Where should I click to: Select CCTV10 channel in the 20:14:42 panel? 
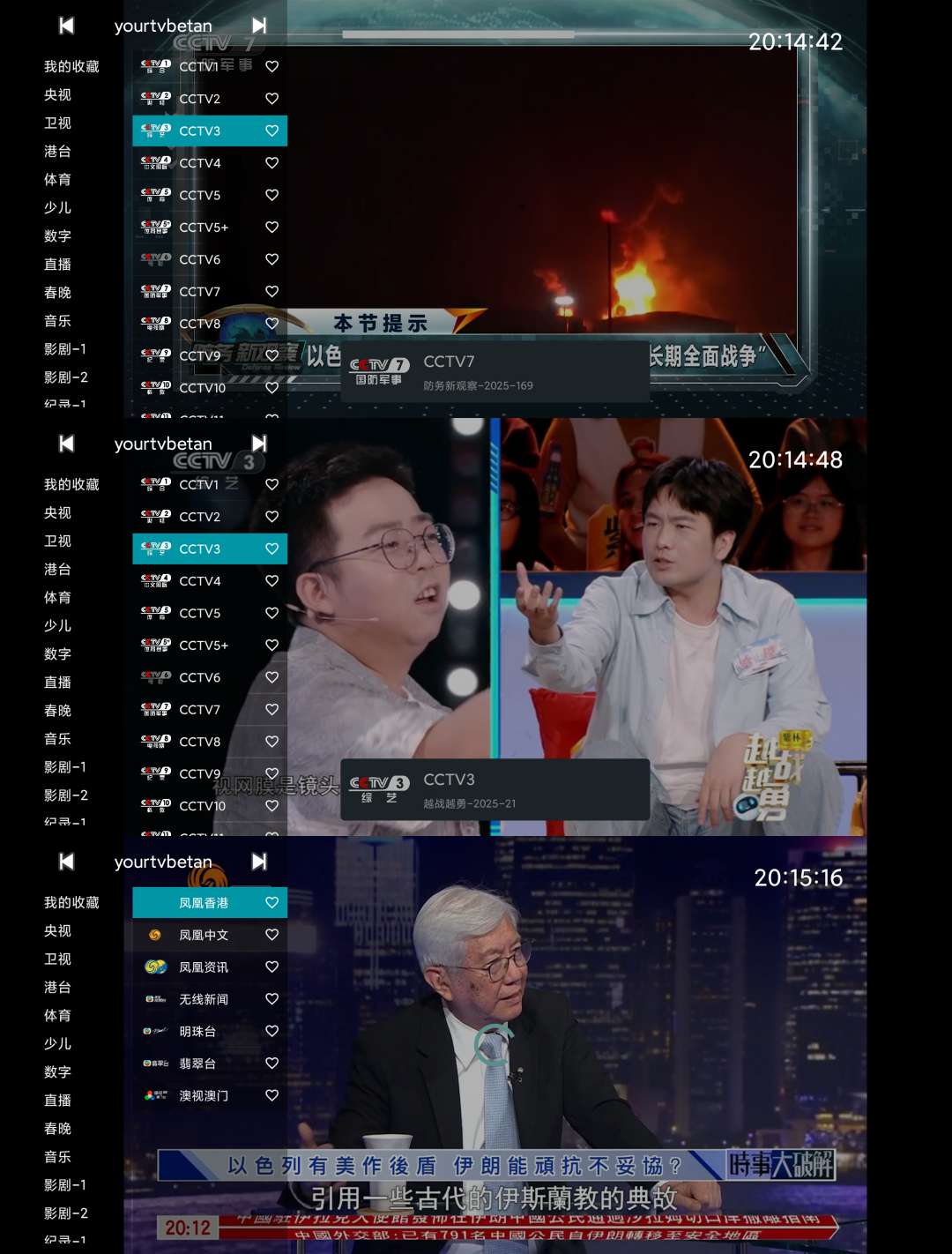pyautogui.click(x=210, y=388)
